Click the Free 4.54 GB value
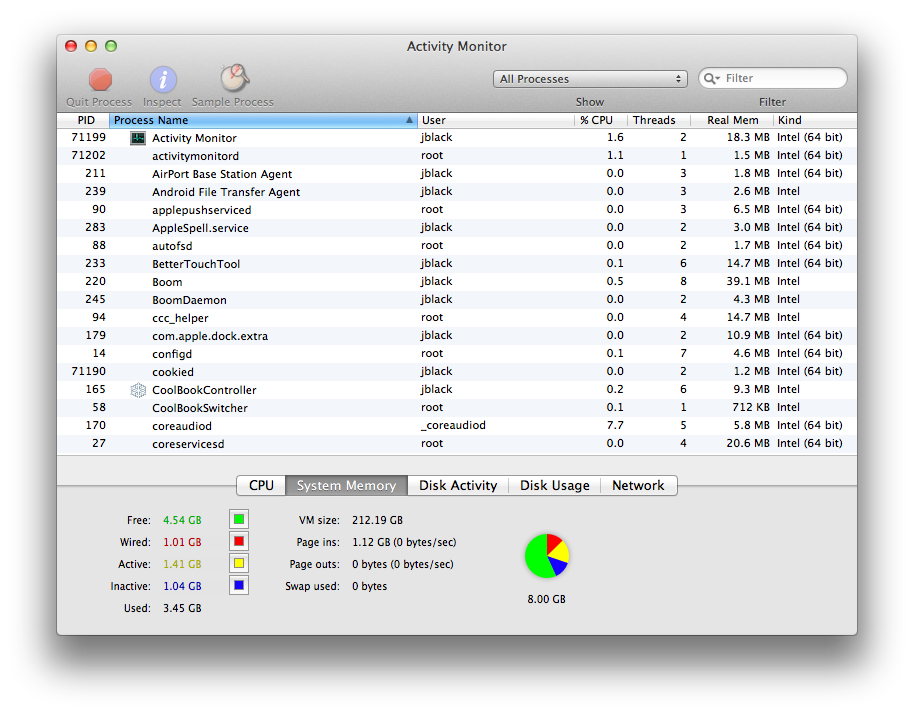 pos(182,520)
